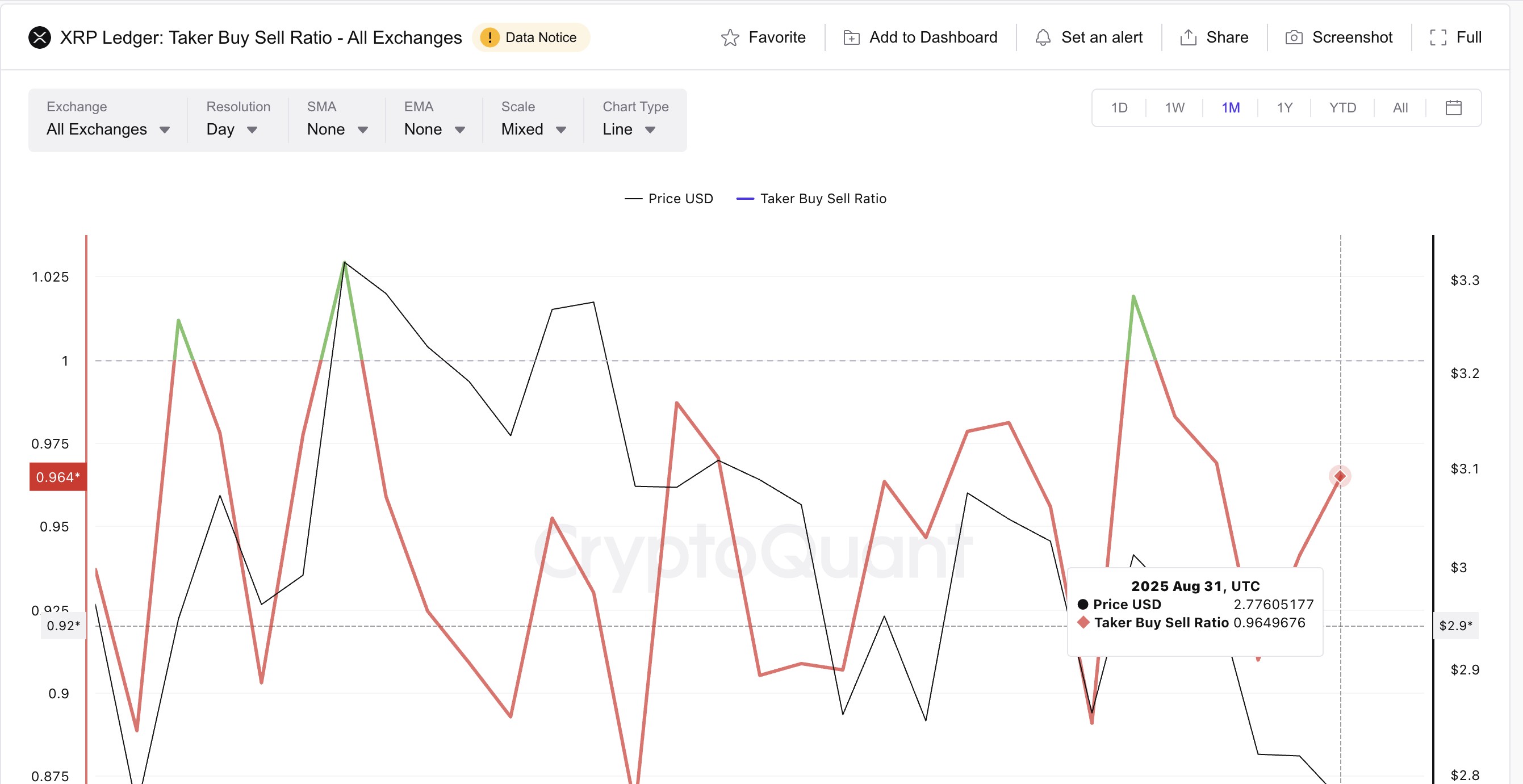
Task: Open the Chart Type dropdown
Action: coord(635,120)
